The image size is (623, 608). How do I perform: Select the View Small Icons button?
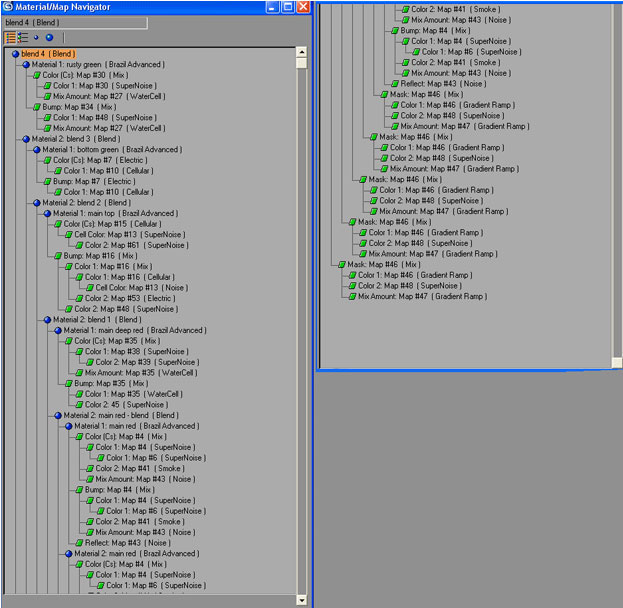pyautogui.click(x=36, y=37)
